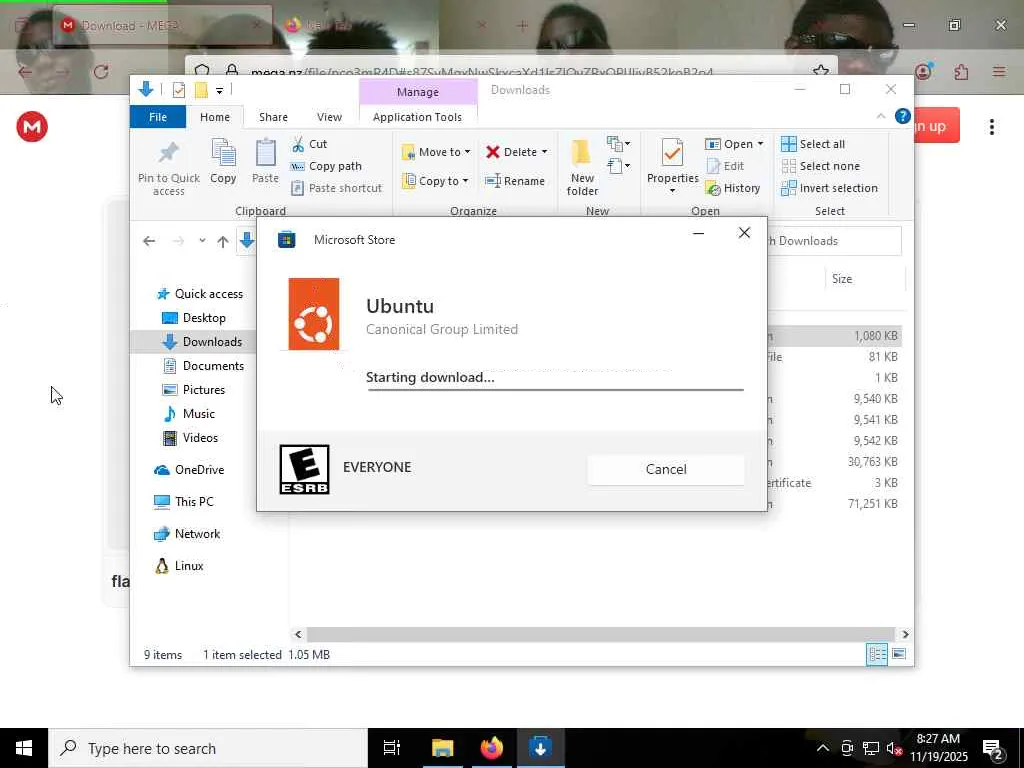Expand New item dropdown in ribbon
Image resolution: width=1024 pixels, height=768 pixels.
point(618,143)
